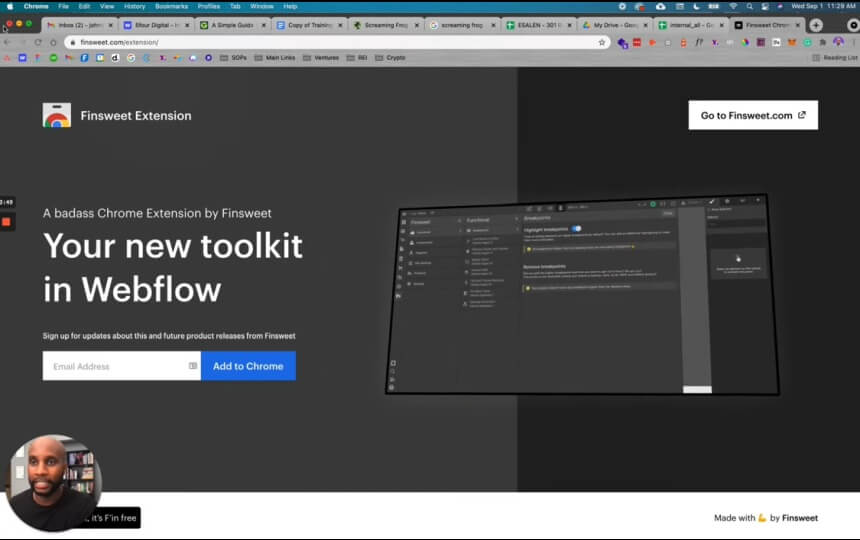Click the Finsweet link in footer
Image resolution: width=860 pixels, height=540 pixels.
coord(800,518)
